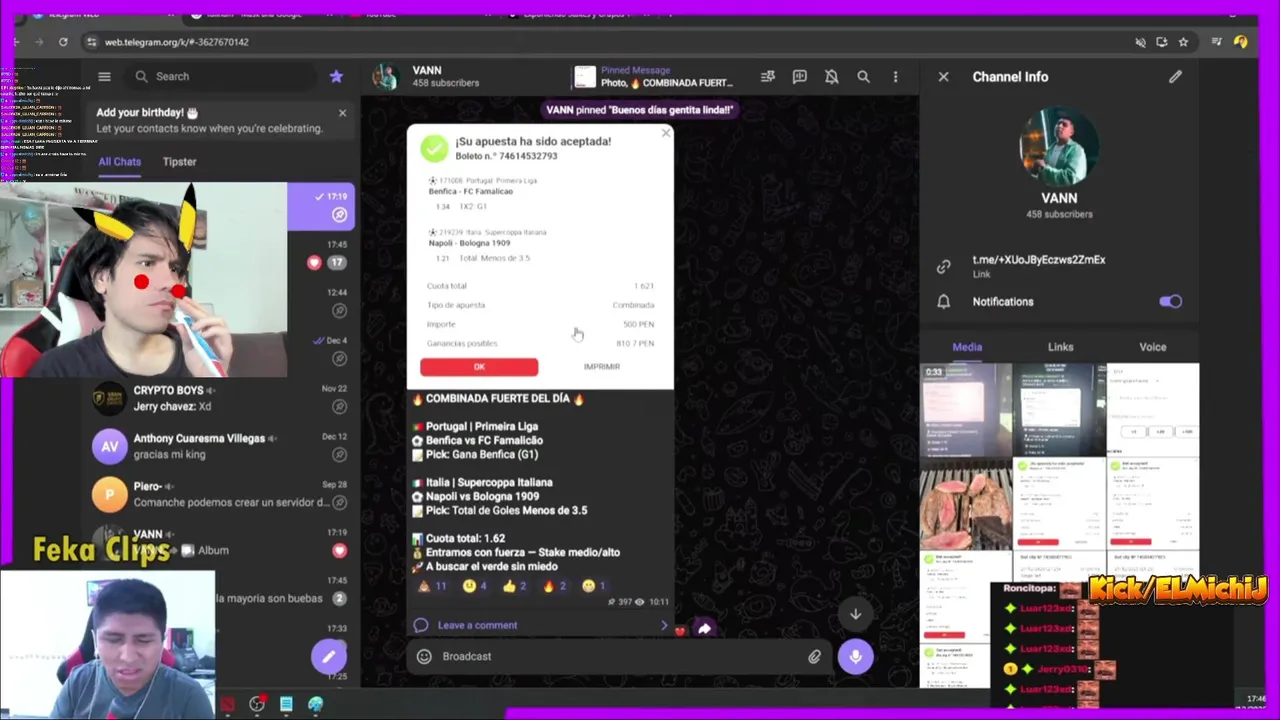The height and width of the screenshot is (720, 1280).
Task: Click the red heart badge on VANN chat
Action: pyautogui.click(x=339, y=550)
